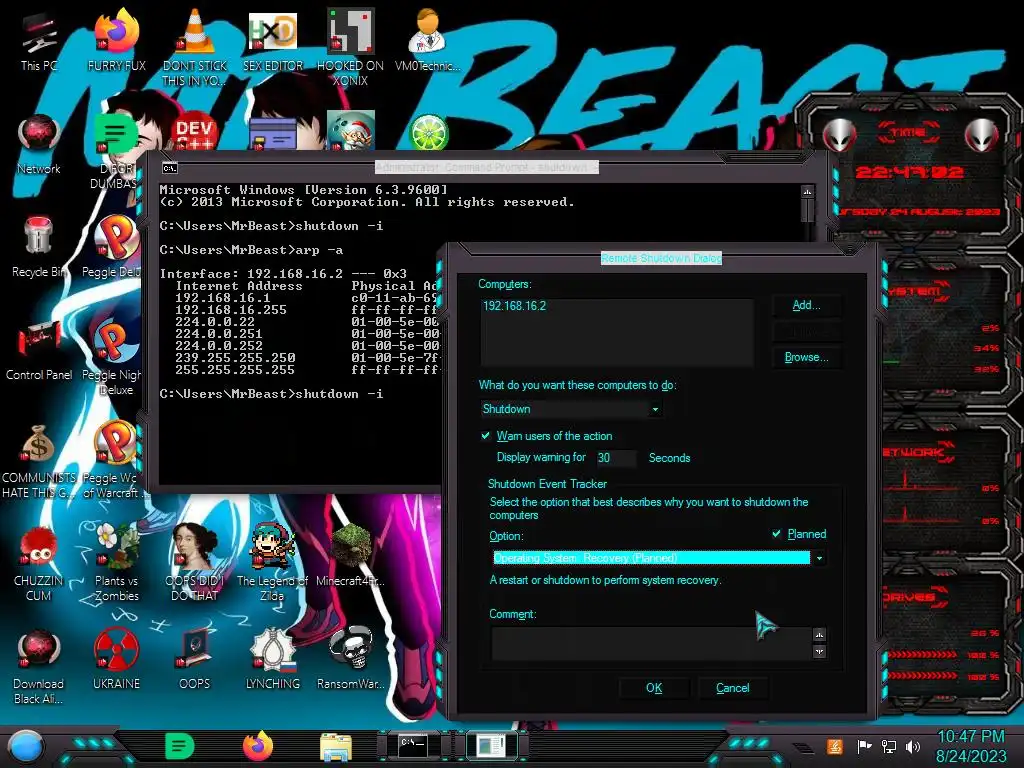Open the OOPS DID I DO THAT icon
This screenshot has height=768, width=1024.
pos(195,563)
